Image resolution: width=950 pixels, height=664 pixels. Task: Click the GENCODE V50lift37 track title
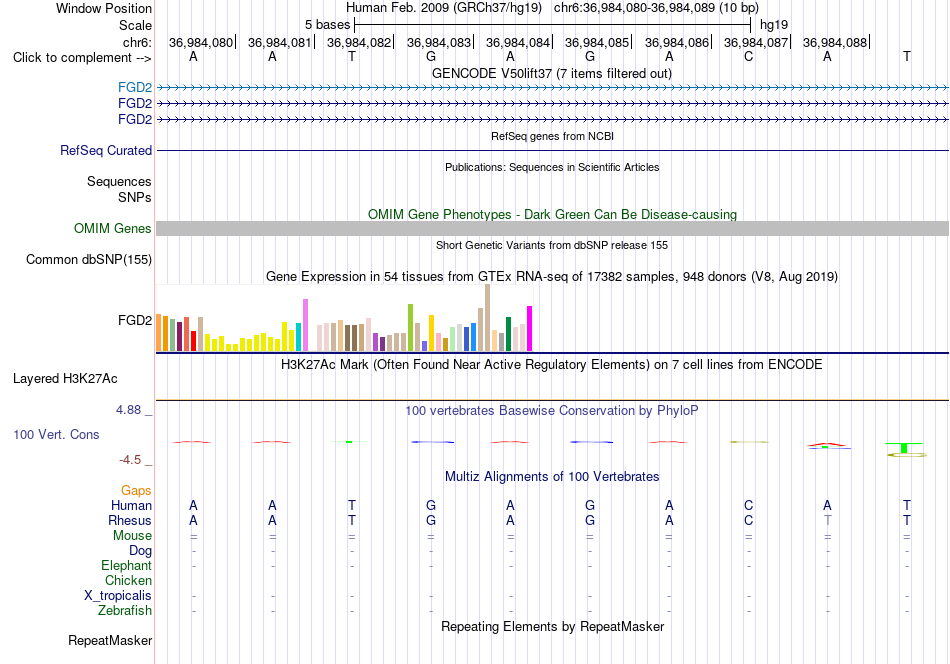[551, 73]
